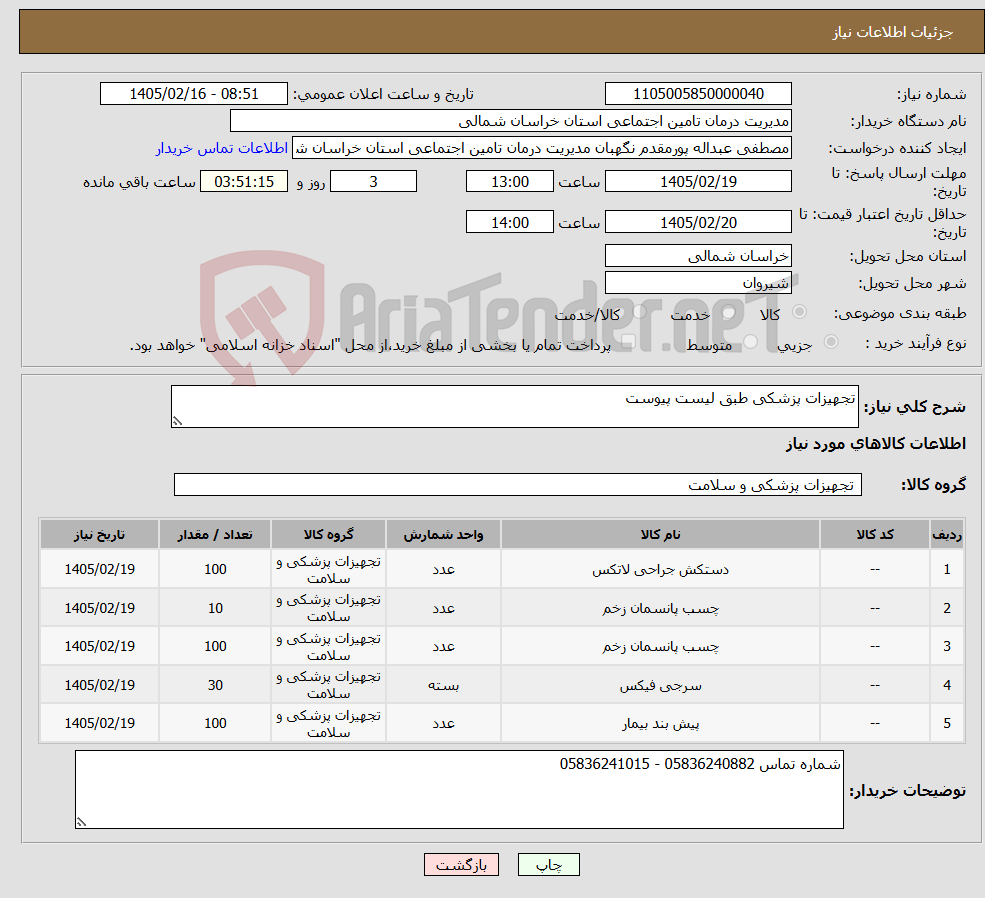Click the اطلاعات کالاهای مورد نیاز heading
The image size is (985, 898).
[876, 443]
